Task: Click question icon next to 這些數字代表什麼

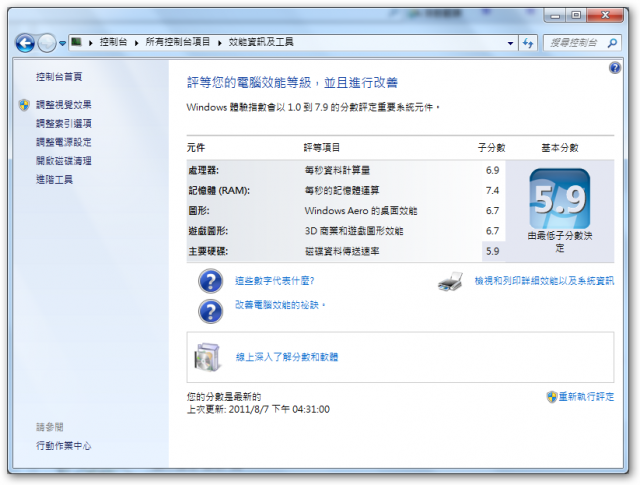Action: coord(211,281)
